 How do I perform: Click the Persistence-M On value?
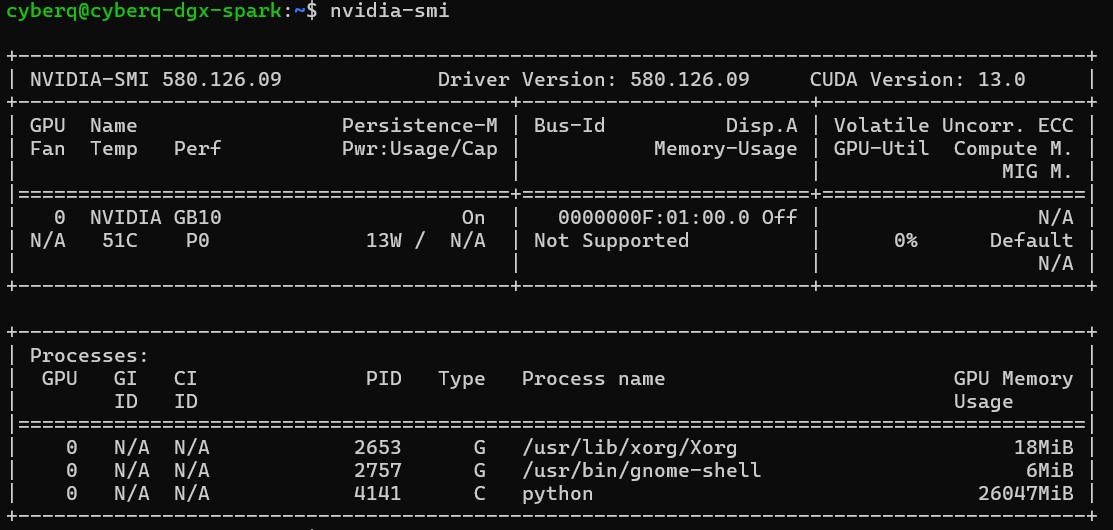(473, 217)
